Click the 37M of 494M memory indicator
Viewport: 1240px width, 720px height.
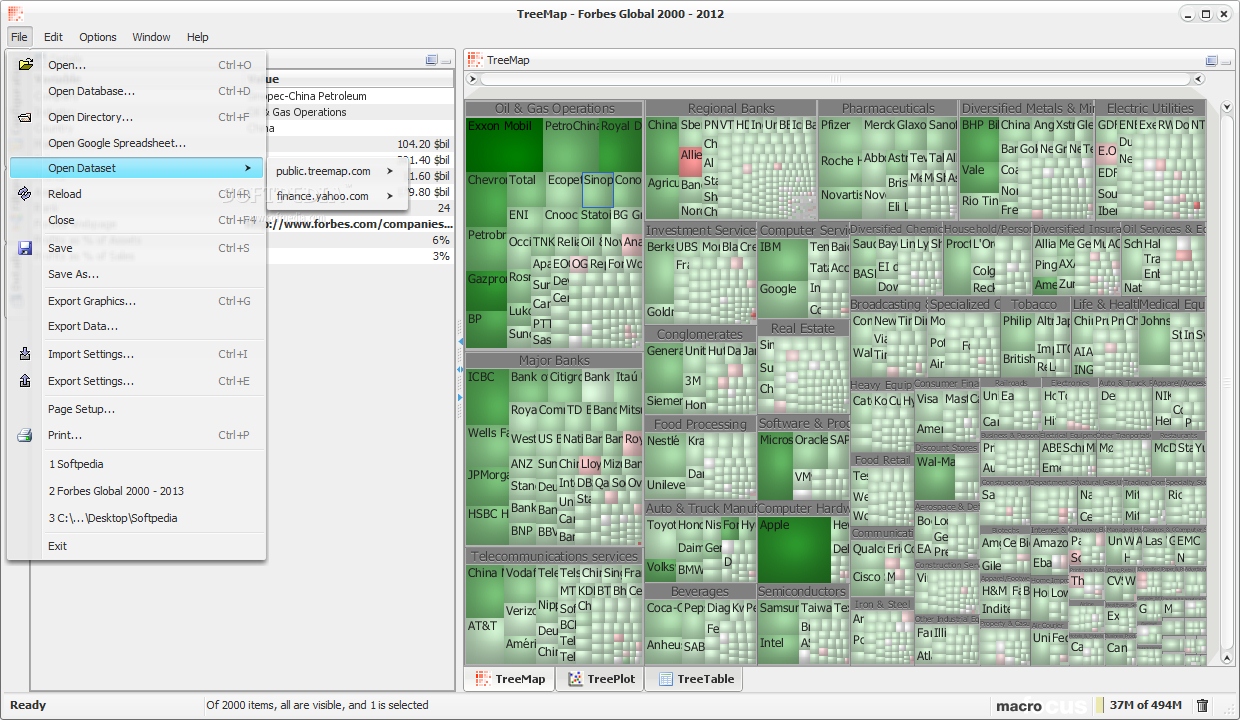click(1145, 706)
